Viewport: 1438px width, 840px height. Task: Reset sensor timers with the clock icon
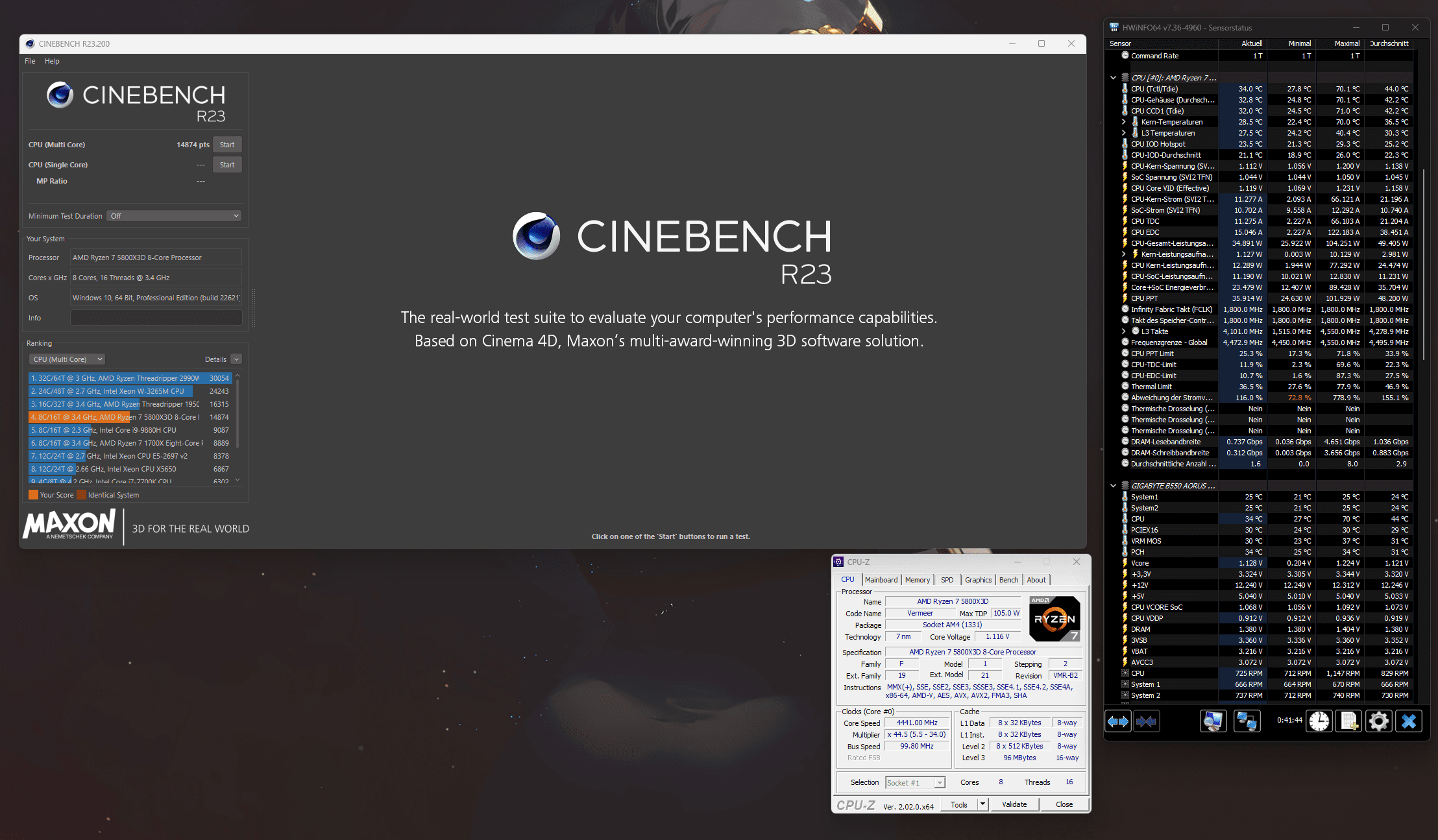click(1319, 721)
